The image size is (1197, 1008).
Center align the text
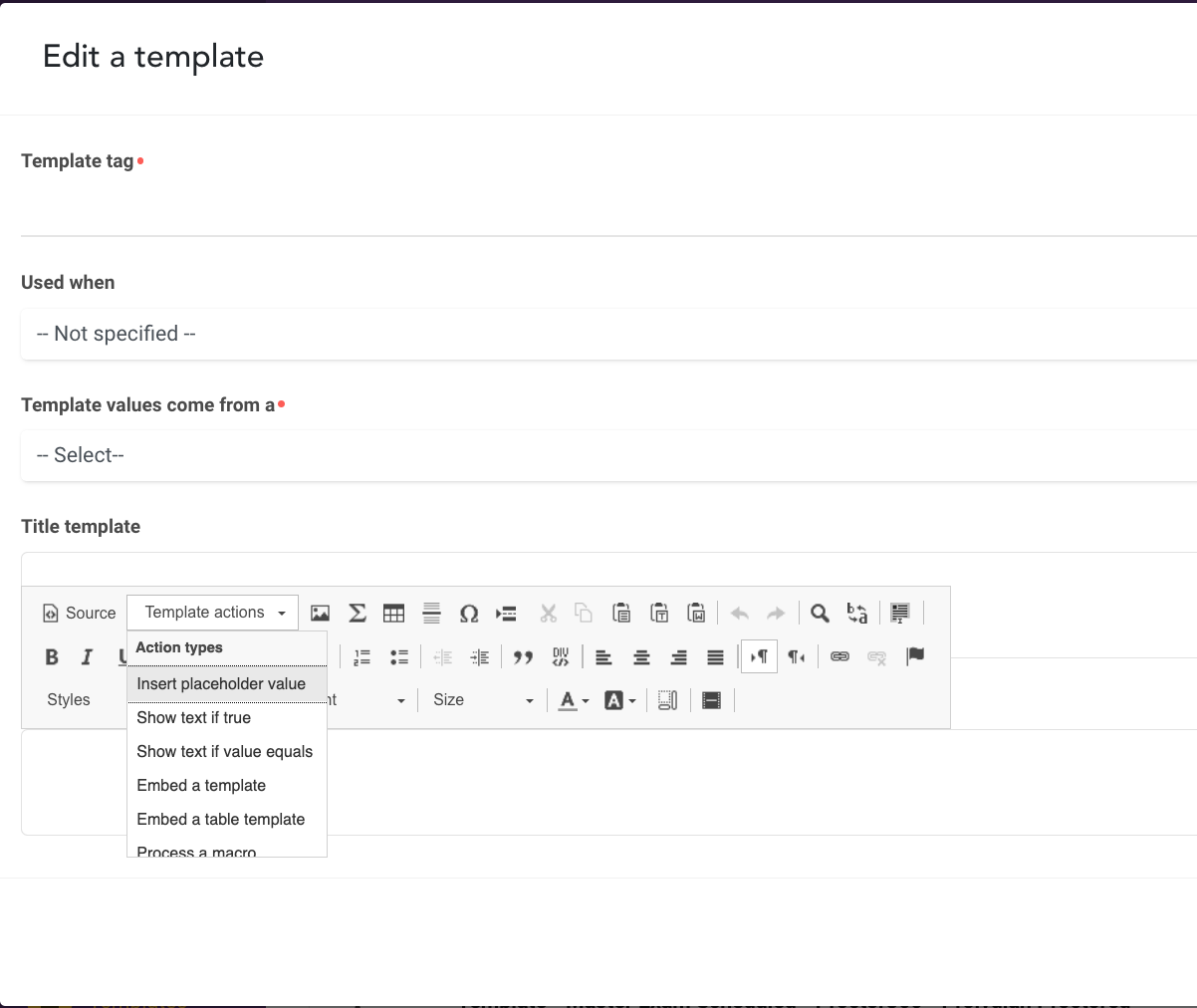(x=641, y=656)
